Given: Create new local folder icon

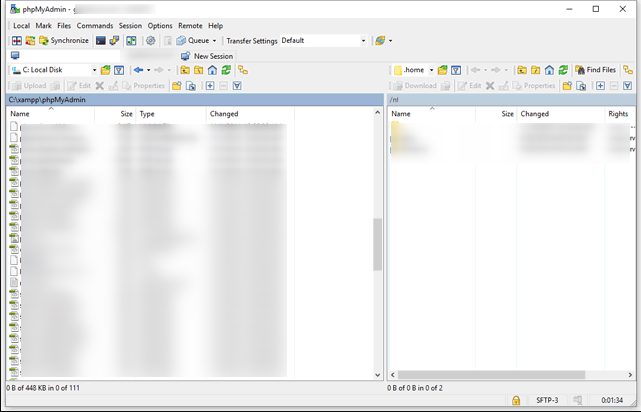Looking at the screenshot, I should [x=177, y=86].
